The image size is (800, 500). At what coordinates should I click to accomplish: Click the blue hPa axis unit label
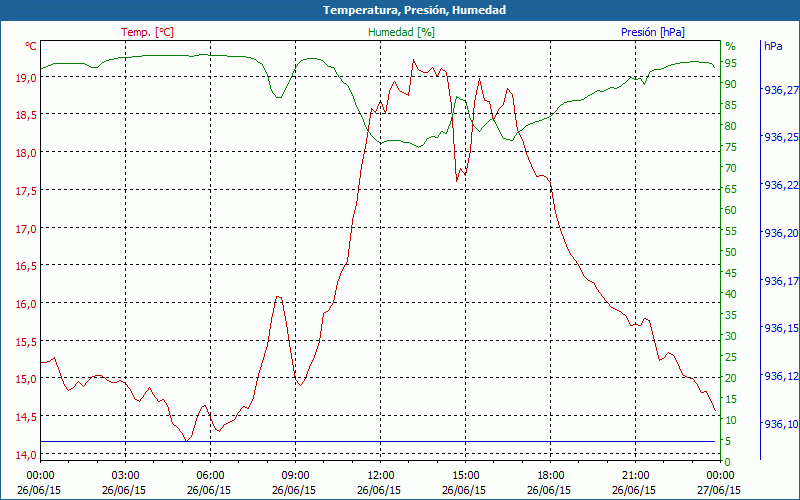(773, 46)
